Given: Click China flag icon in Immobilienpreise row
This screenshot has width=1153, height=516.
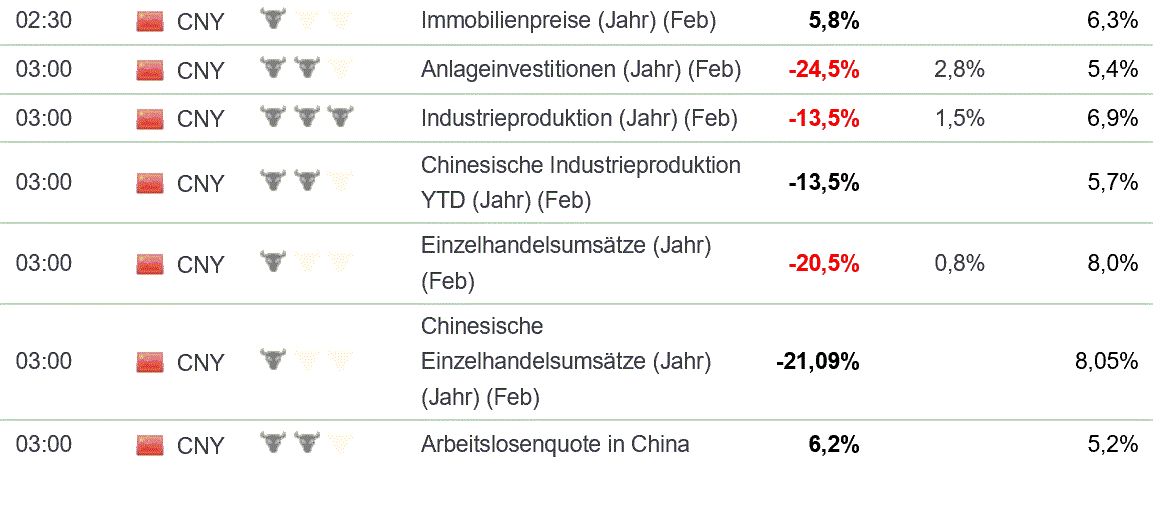Looking at the screenshot, I should [x=149, y=21].
